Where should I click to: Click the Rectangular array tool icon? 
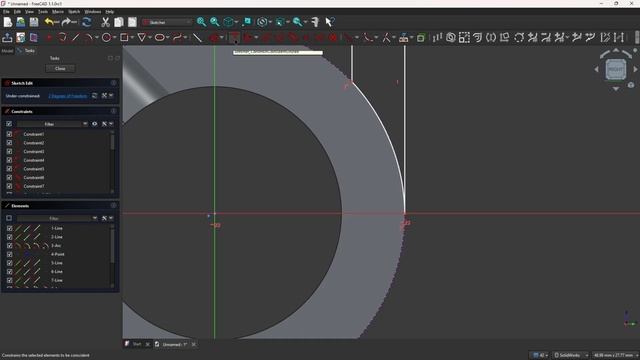464,38
